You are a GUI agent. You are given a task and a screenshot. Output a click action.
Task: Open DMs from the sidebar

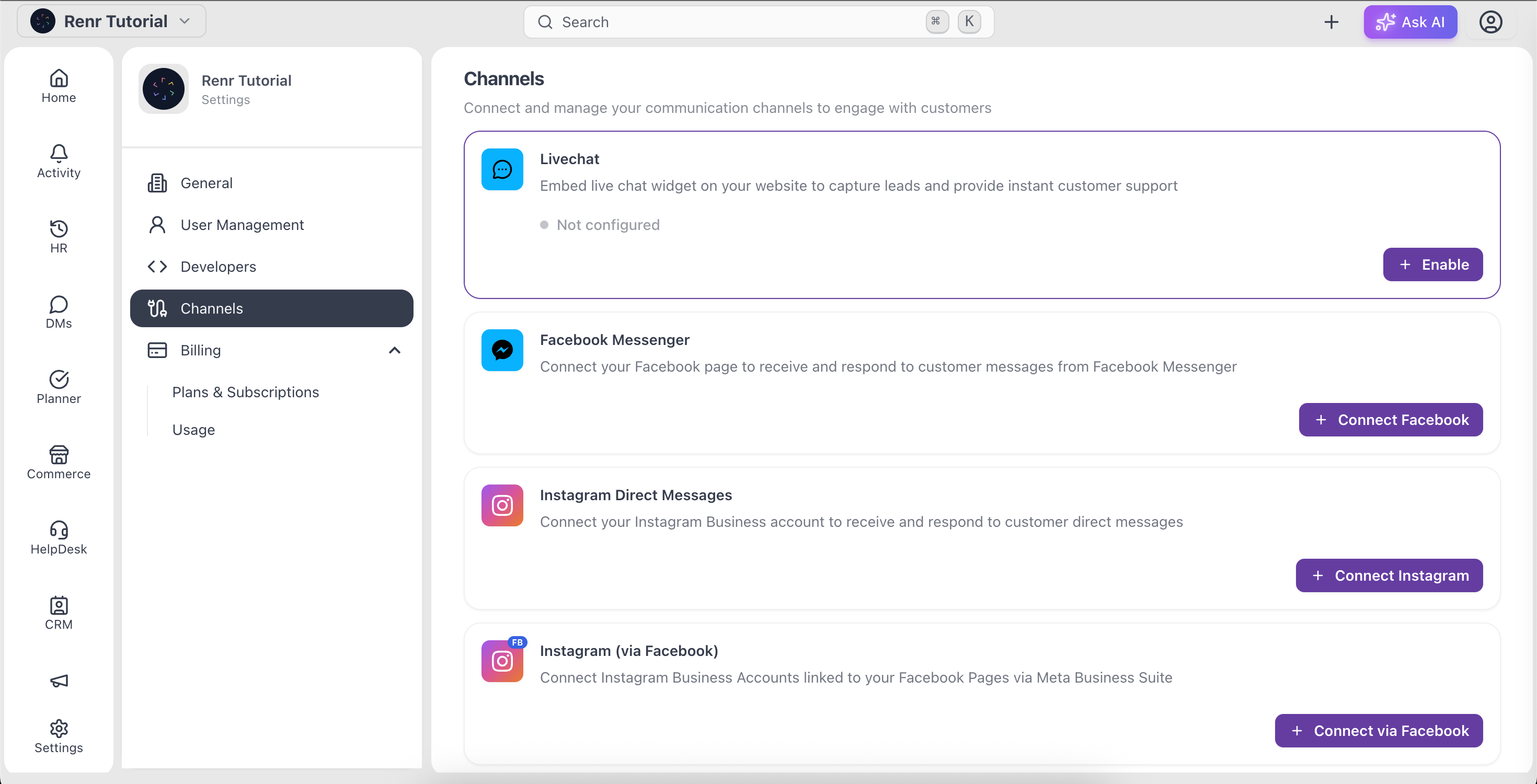click(59, 312)
